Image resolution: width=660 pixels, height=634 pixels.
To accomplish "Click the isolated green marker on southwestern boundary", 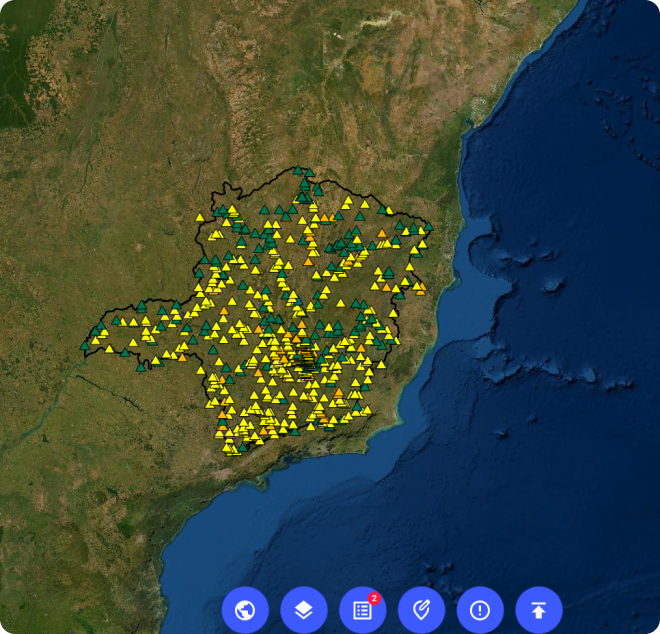I will click(142, 366).
